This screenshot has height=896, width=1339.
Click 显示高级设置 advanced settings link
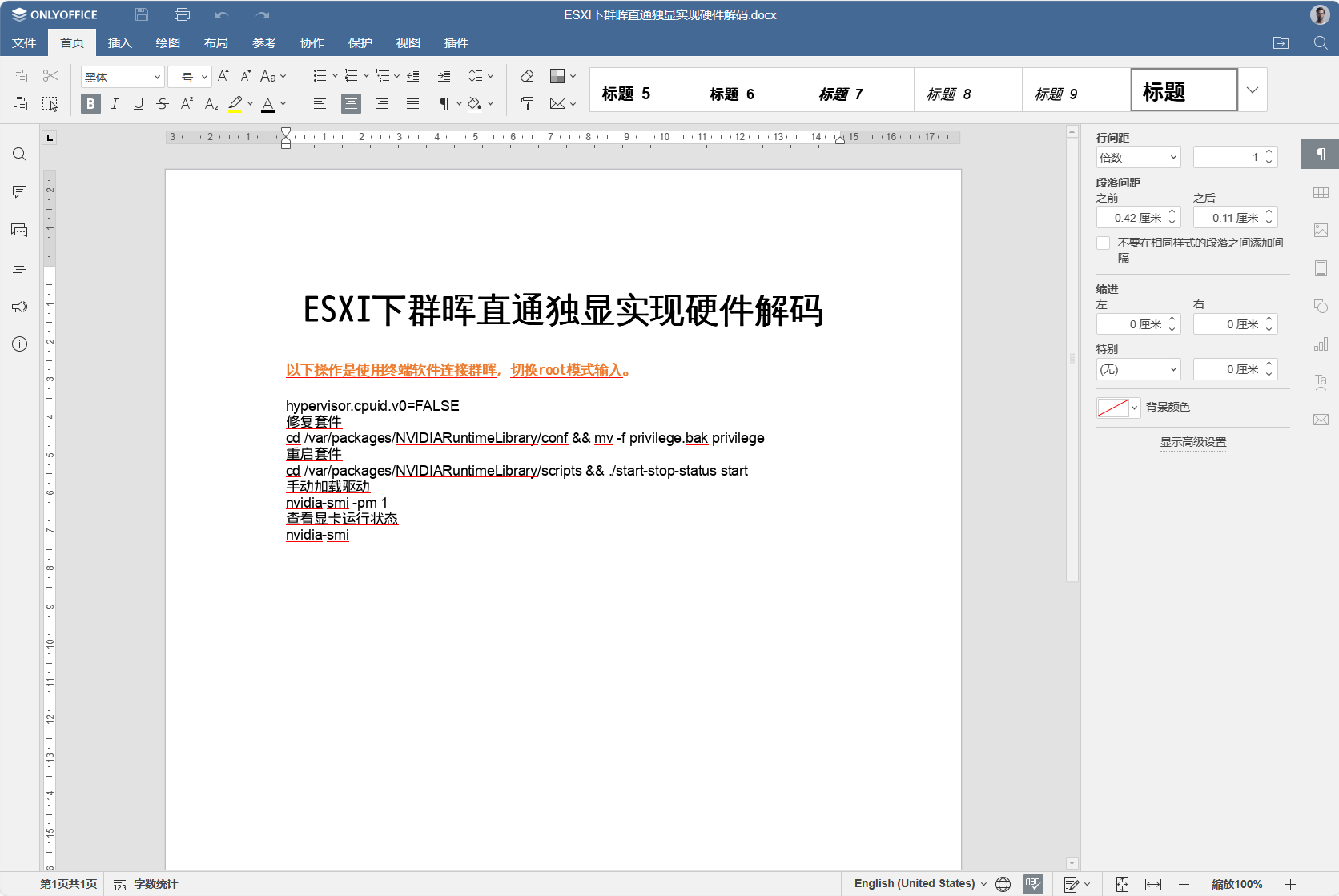(1192, 442)
